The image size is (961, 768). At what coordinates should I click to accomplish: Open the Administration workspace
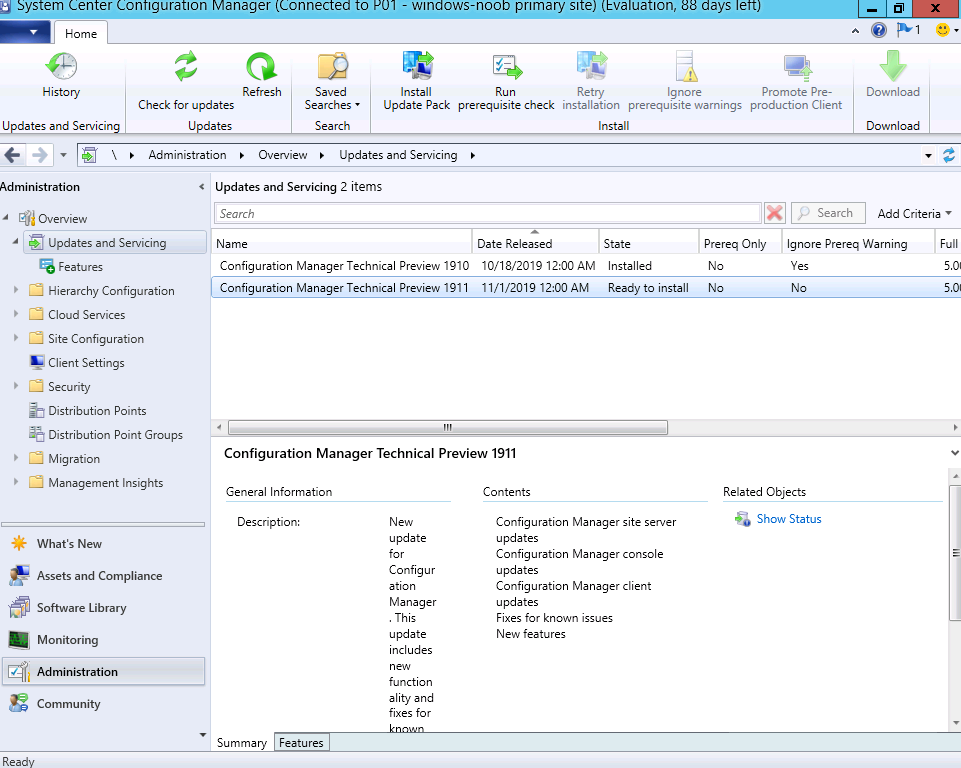point(104,672)
